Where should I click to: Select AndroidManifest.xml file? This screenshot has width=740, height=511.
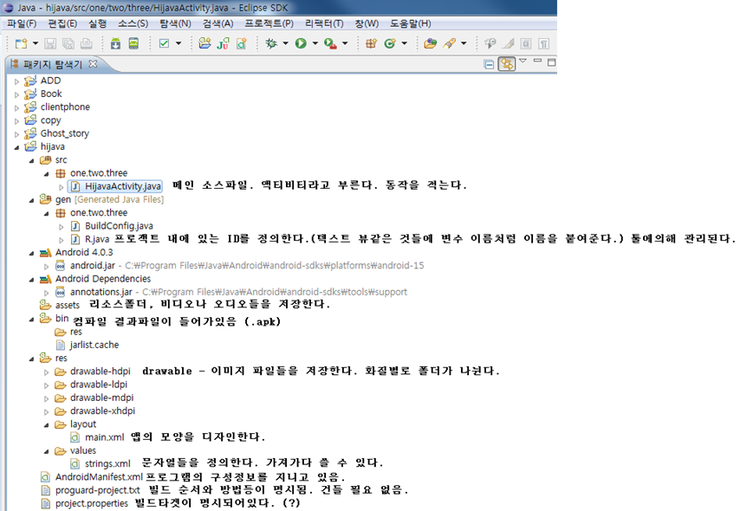92,477
